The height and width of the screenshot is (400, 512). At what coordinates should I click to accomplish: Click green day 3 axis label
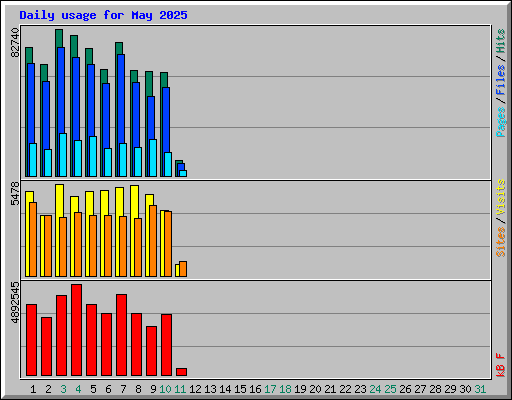63,389
